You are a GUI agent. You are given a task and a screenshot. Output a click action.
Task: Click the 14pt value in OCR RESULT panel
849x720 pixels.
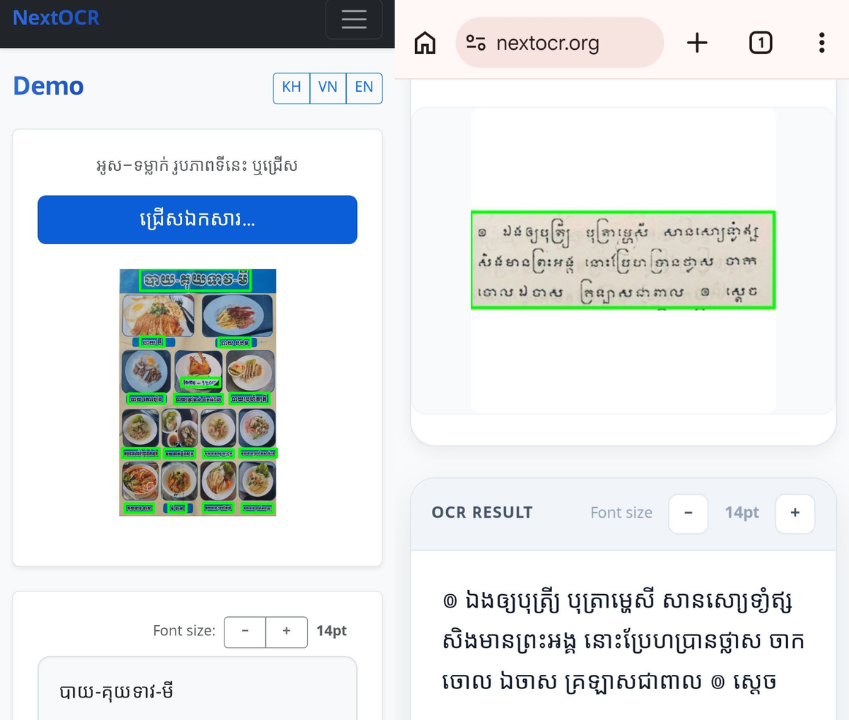tap(742, 513)
